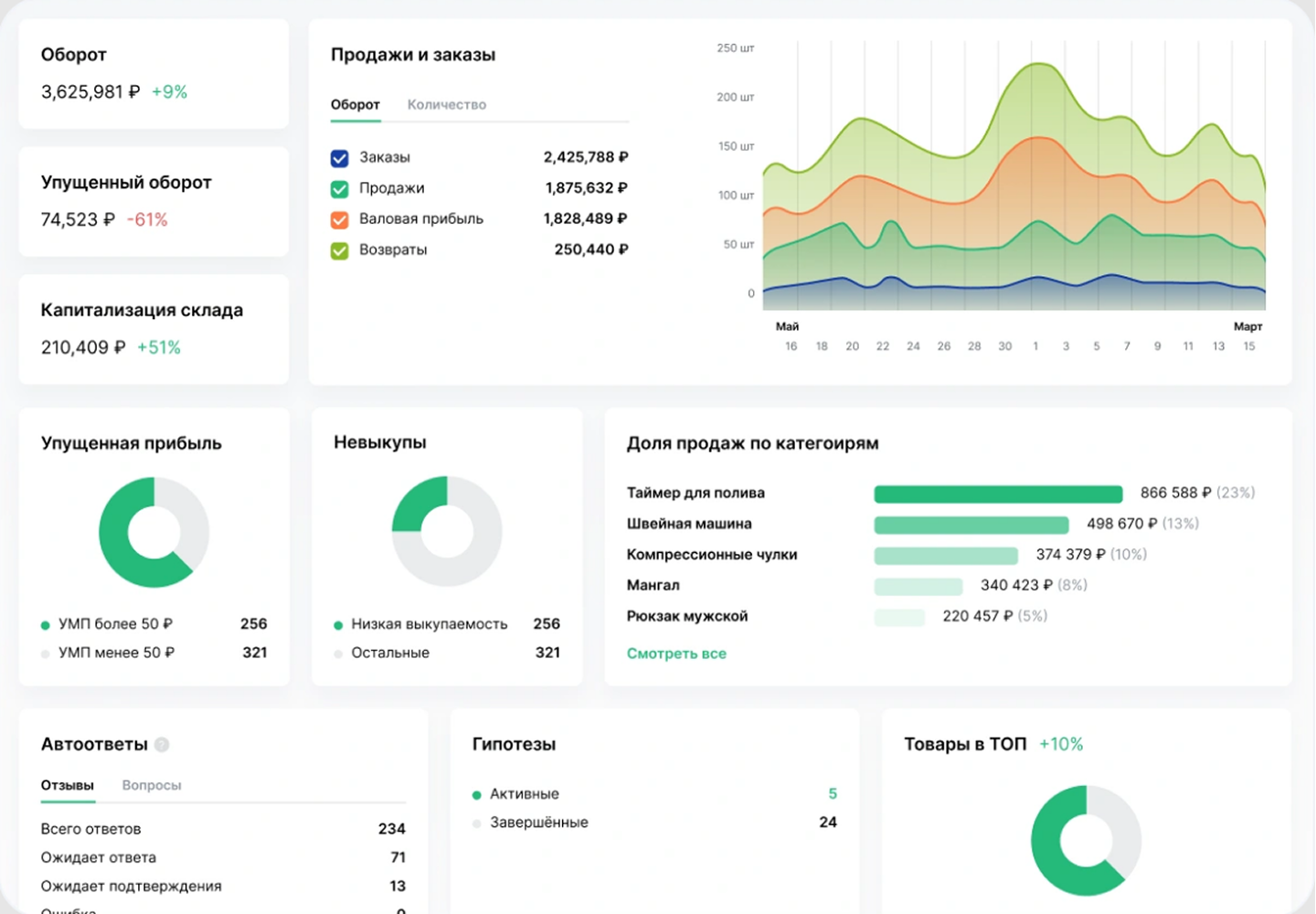
Task: Open Смотреть все in sales categories
Action: tap(676, 654)
